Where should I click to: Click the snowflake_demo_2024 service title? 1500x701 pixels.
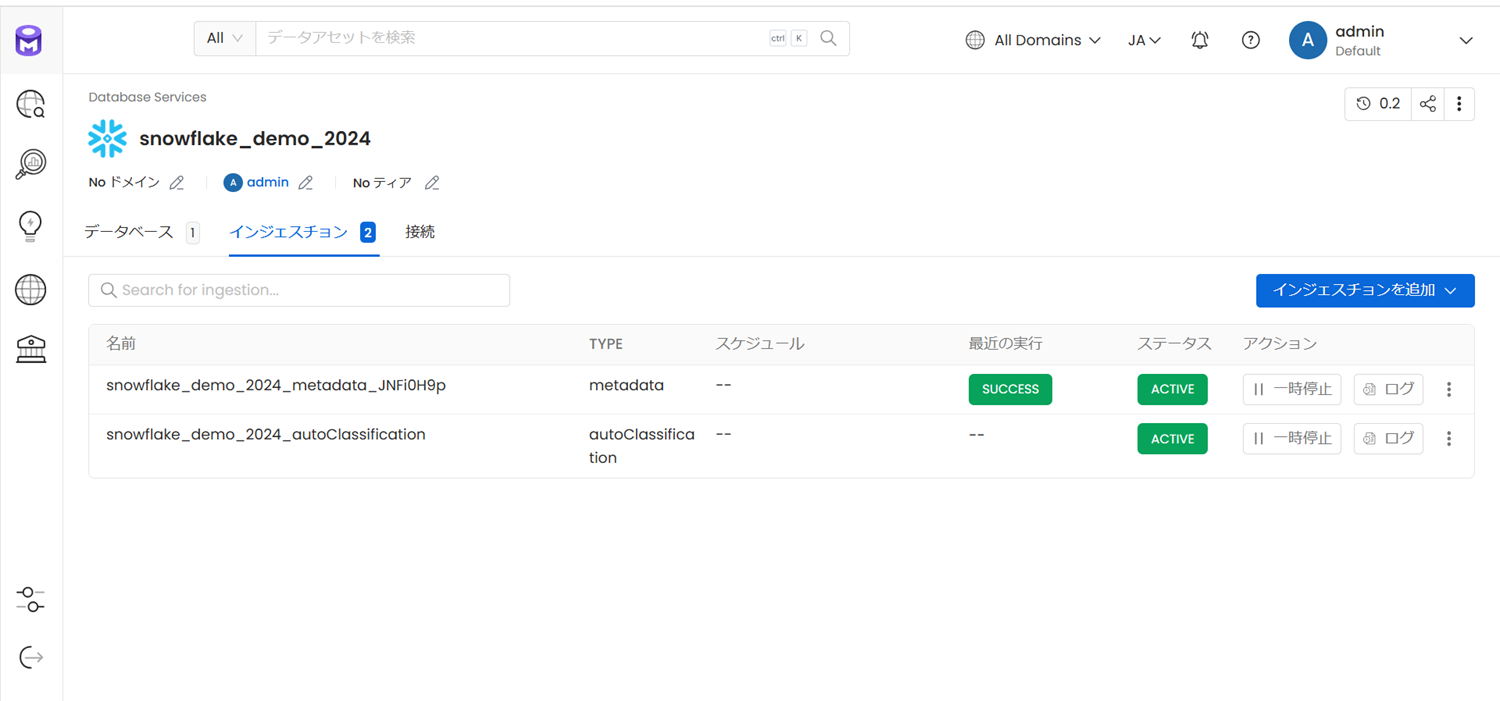tap(255, 139)
